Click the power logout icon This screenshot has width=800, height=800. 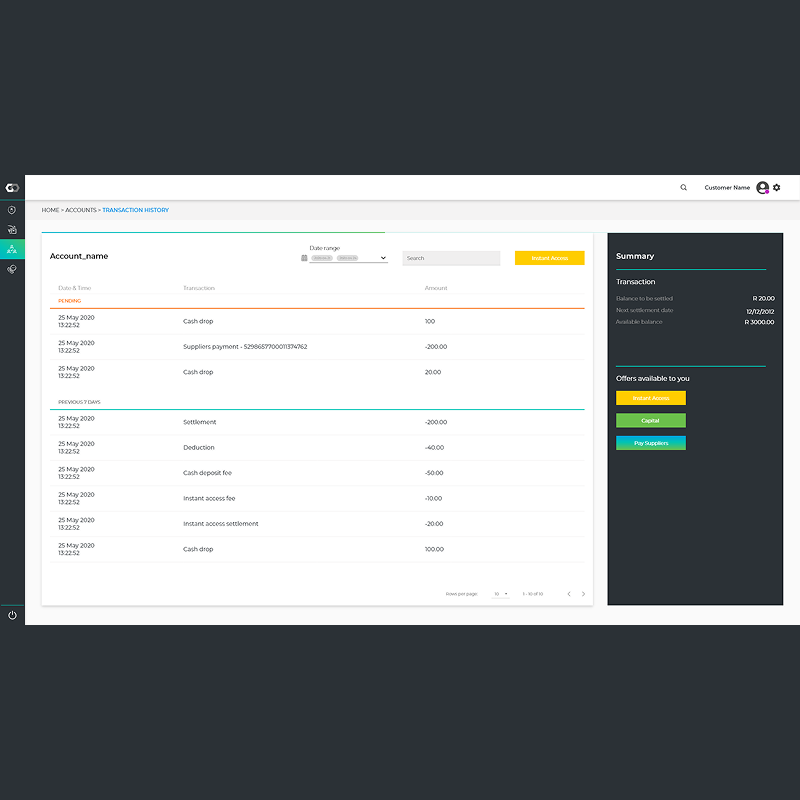point(12,615)
